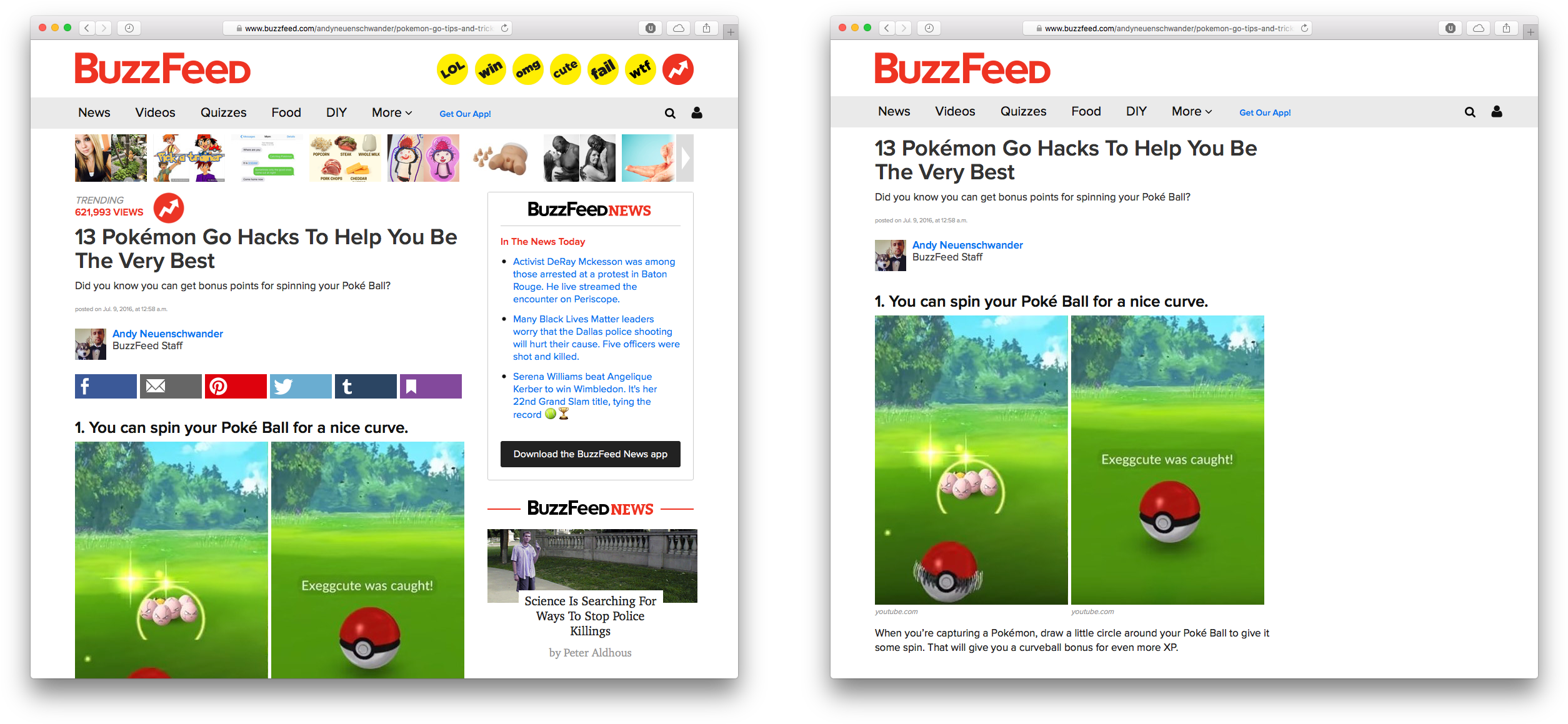Viewport: 1568px width, 724px height.
Task: Click the Pinterest share icon
Action: 236,387
